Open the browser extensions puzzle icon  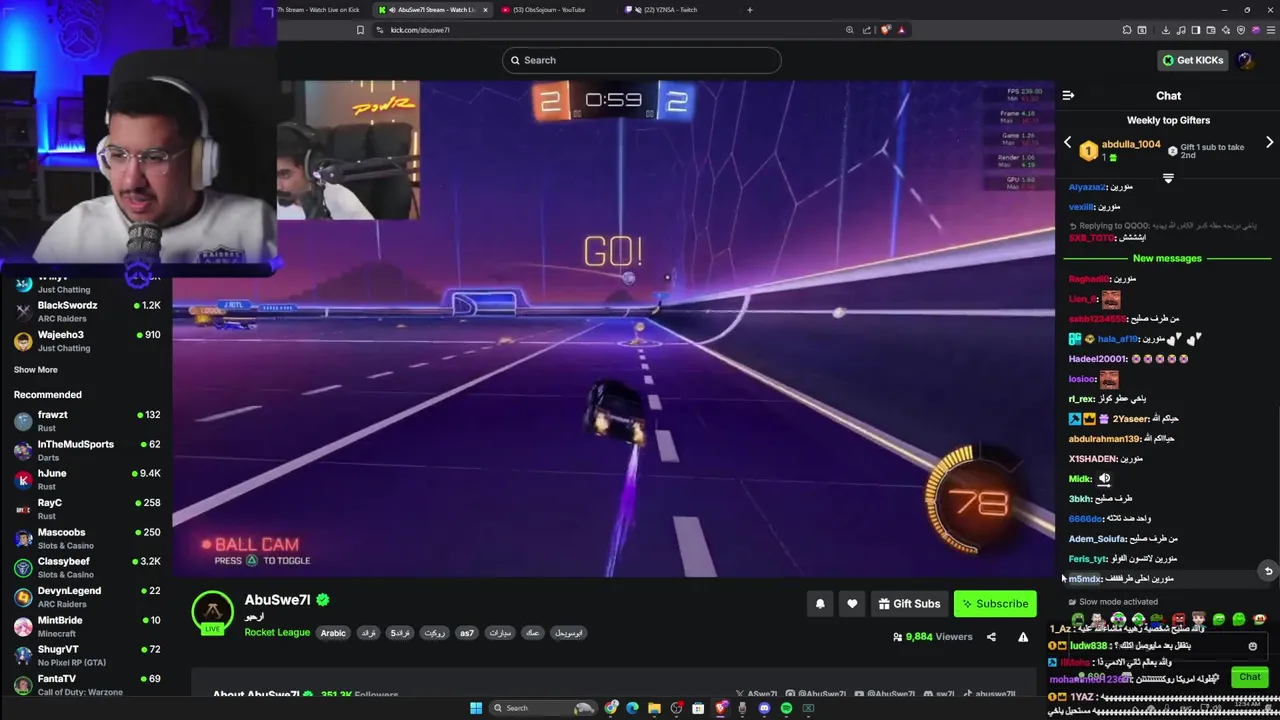[x=1127, y=30]
